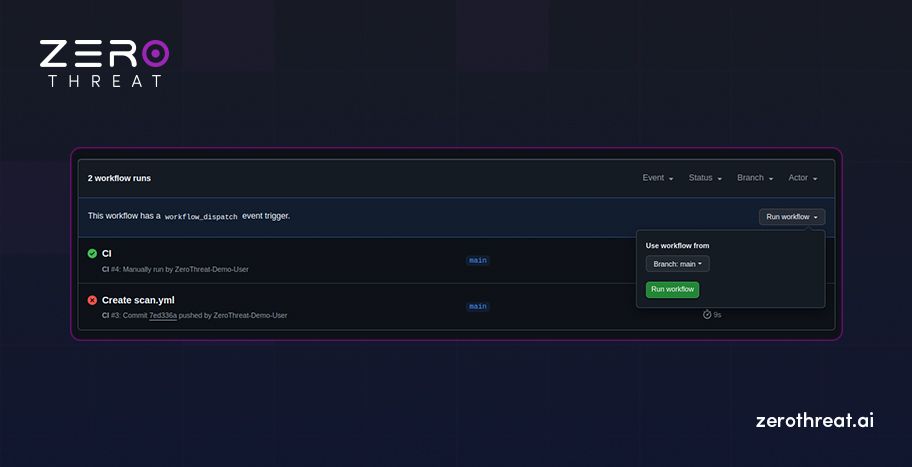
Task: Click the green Run workflow button
Action: (x=672, y=290)
